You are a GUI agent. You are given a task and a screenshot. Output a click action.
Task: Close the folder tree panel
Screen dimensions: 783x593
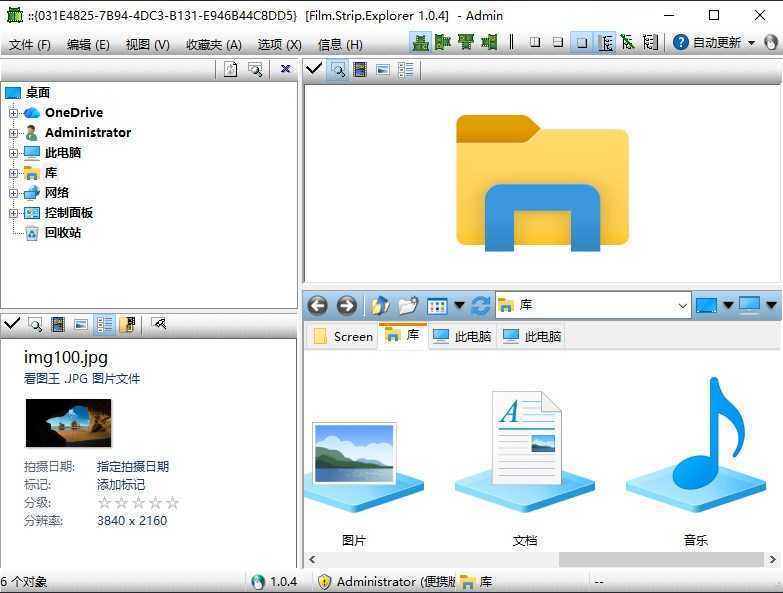[285, 69]
